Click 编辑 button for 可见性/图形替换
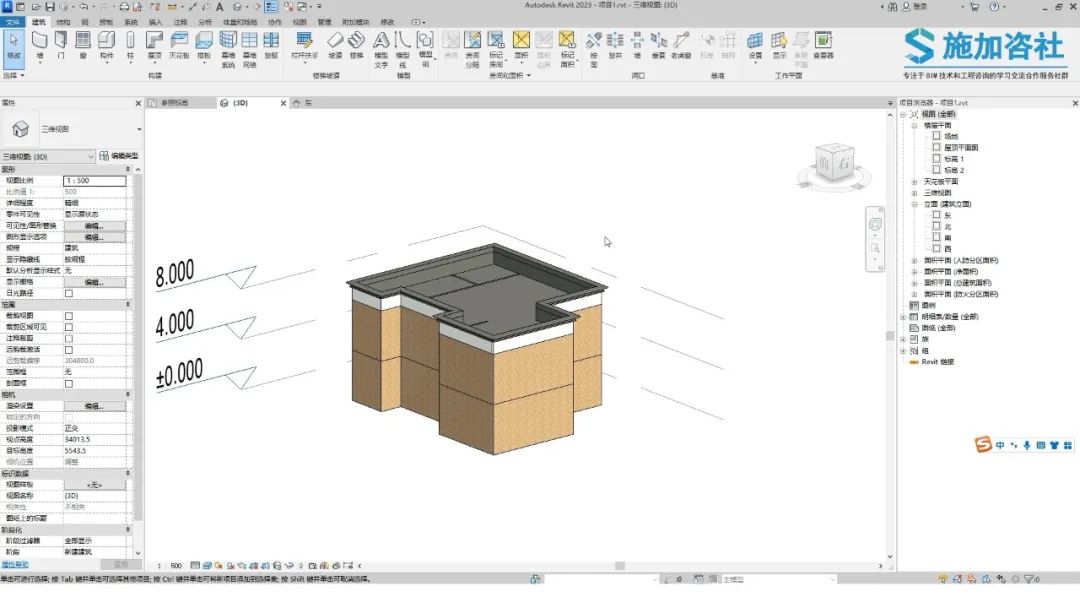Image resolution: width=1080 pixels, height=608 pixels. 94,226
